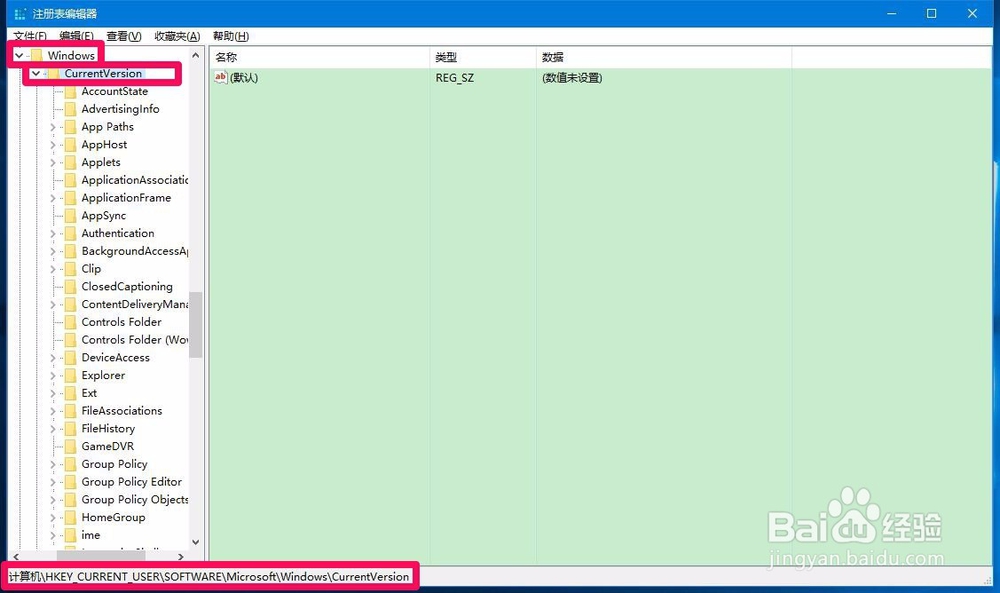The width and height of the screenshot is (1000, 593).
Task: Click the AdvertisingInfo folder icon
Action: (x=70, y=109)
